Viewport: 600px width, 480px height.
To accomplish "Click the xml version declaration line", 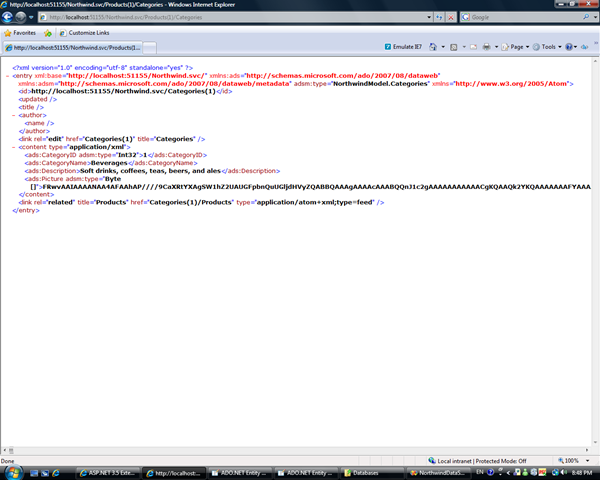I will click(103, 68).
